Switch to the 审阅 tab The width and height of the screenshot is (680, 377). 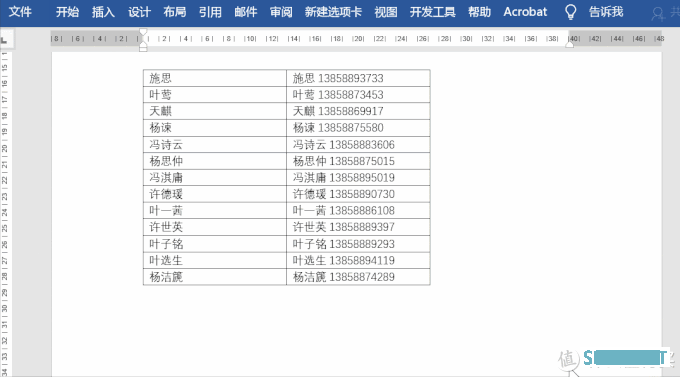281,12
